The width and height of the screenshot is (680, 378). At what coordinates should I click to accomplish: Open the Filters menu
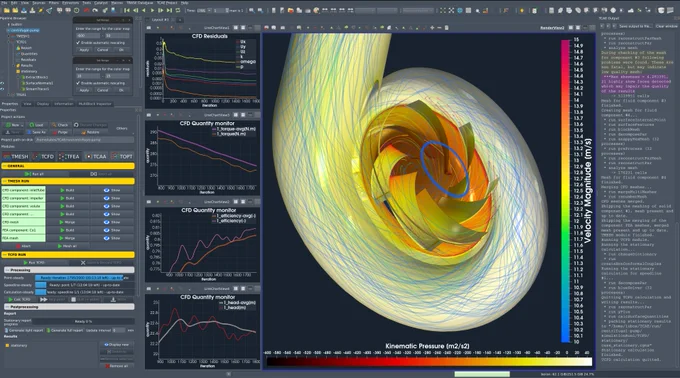click(53, 3)
